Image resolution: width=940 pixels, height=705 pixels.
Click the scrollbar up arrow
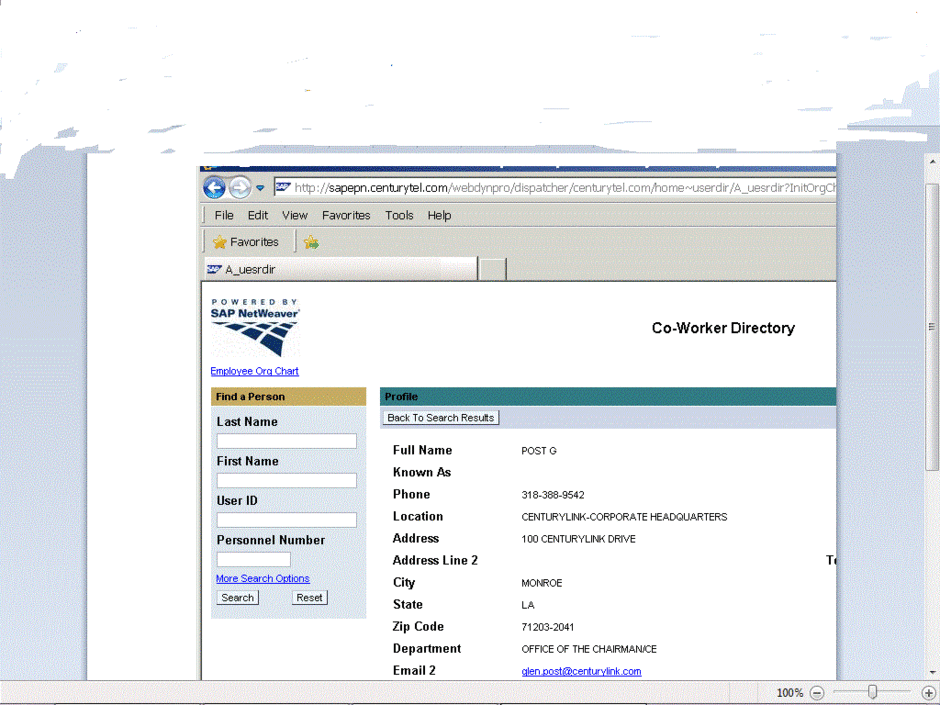(x=932, y=162)
